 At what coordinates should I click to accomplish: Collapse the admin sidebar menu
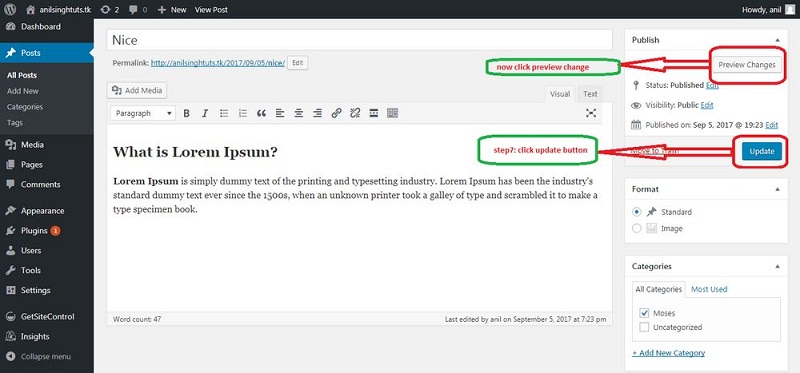(46, 357)
